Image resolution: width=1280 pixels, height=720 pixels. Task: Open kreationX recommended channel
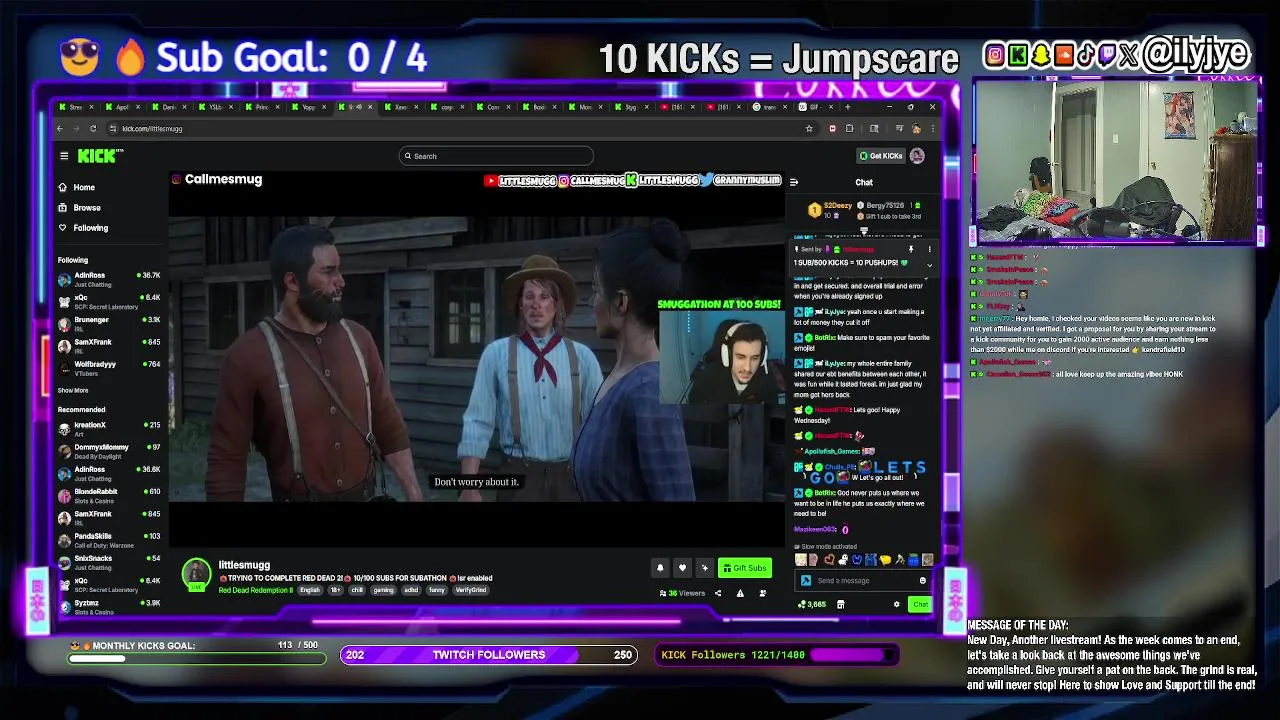110,428
